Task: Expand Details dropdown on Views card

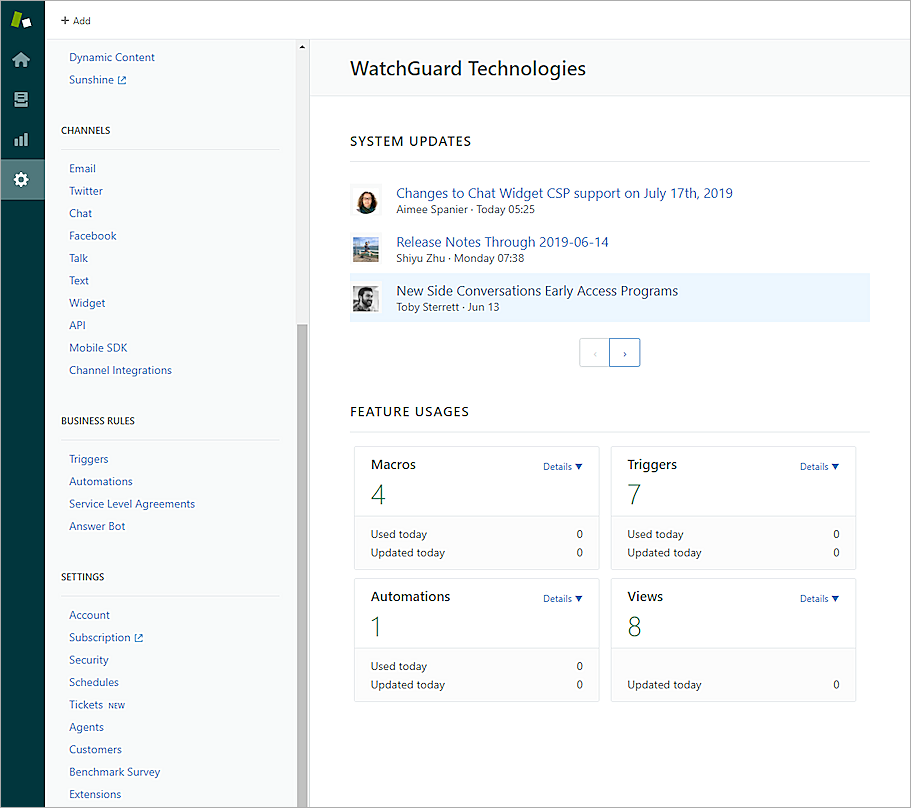Action: [819, 599]
